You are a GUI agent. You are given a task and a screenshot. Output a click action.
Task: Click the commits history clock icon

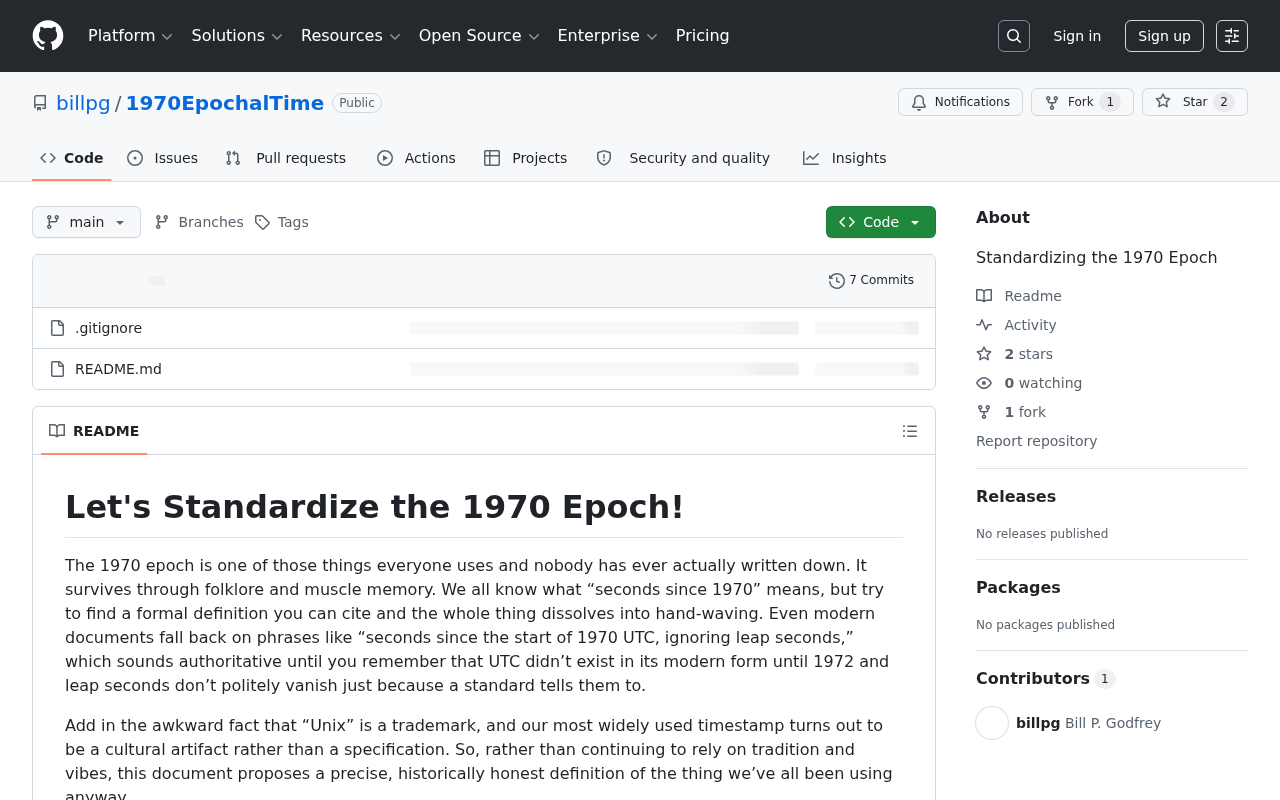[x=837, y=281]
